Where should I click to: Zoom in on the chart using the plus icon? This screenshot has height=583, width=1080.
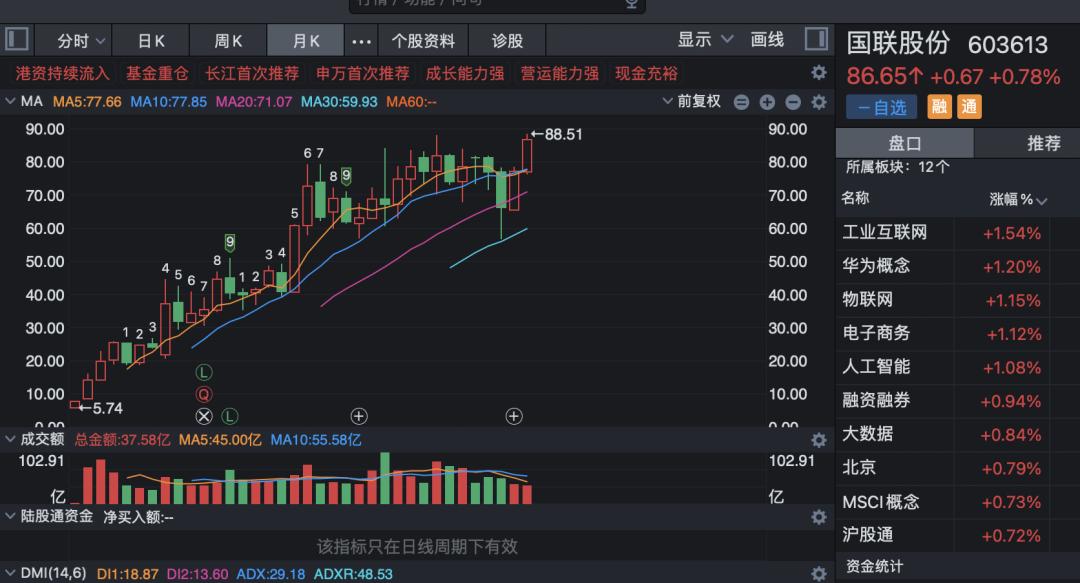766,101
